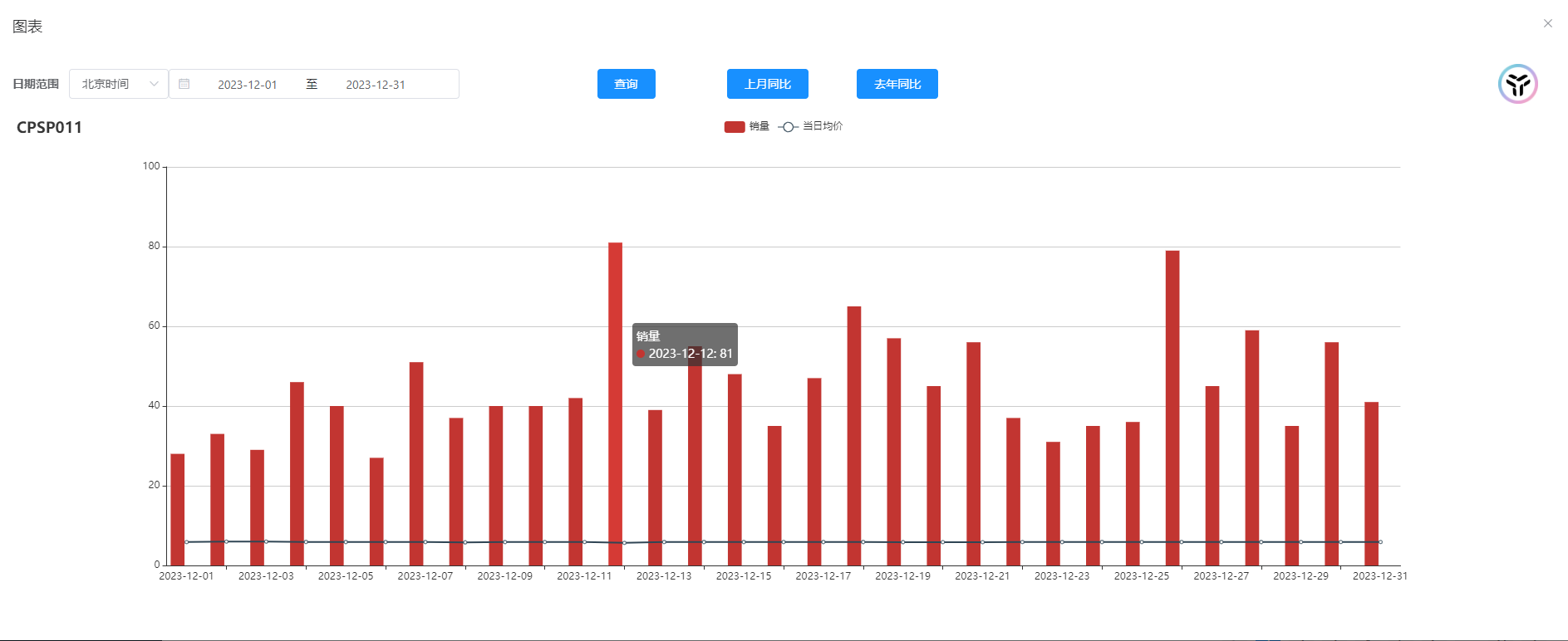Toggle the 销量 legend series

click(759, 126)
